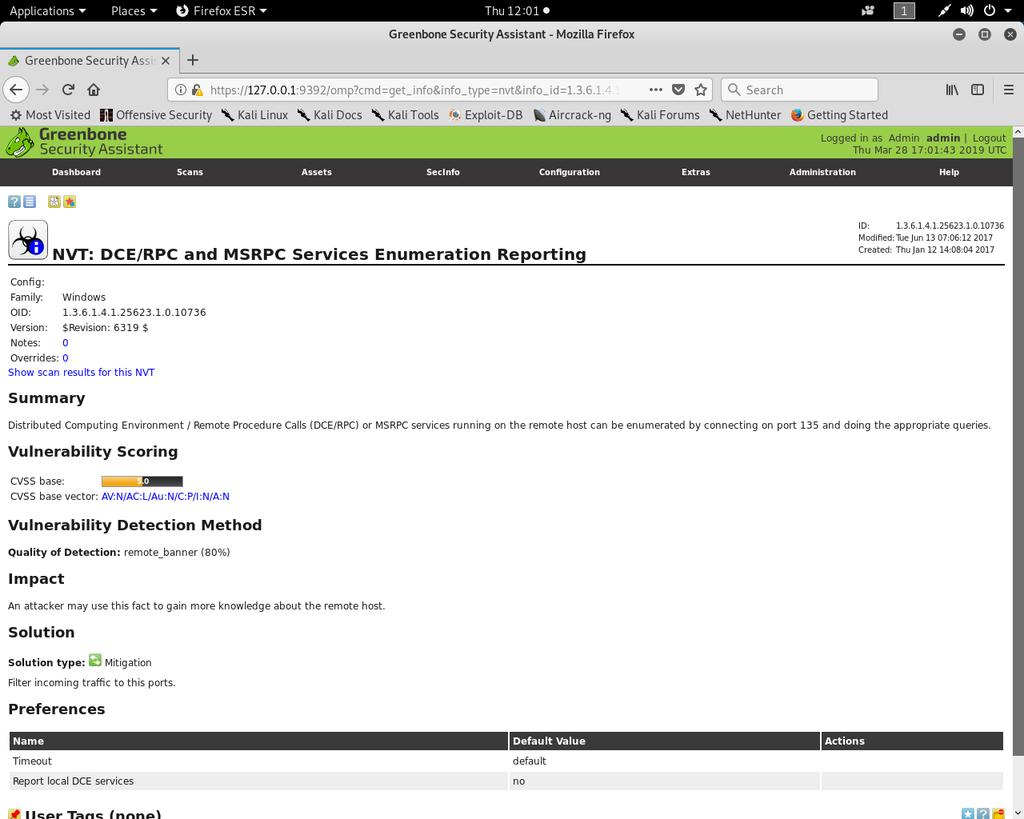
Task: Open the Firefox hamburger menu
Action: 1008,89
